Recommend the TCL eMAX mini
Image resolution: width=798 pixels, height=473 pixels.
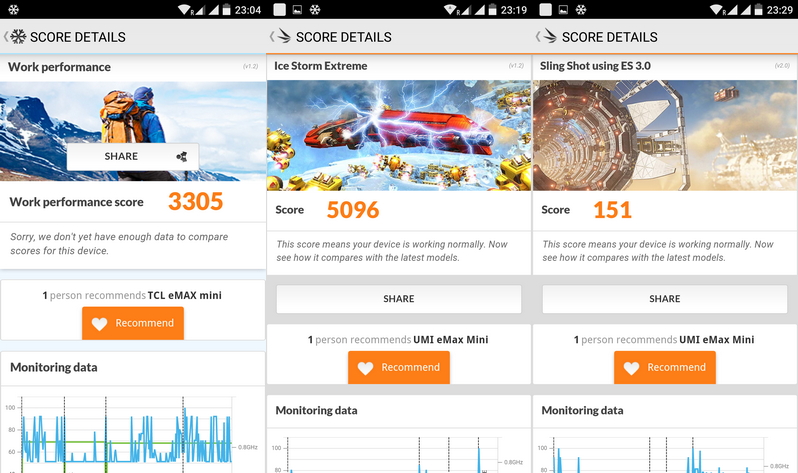[133, 323]
